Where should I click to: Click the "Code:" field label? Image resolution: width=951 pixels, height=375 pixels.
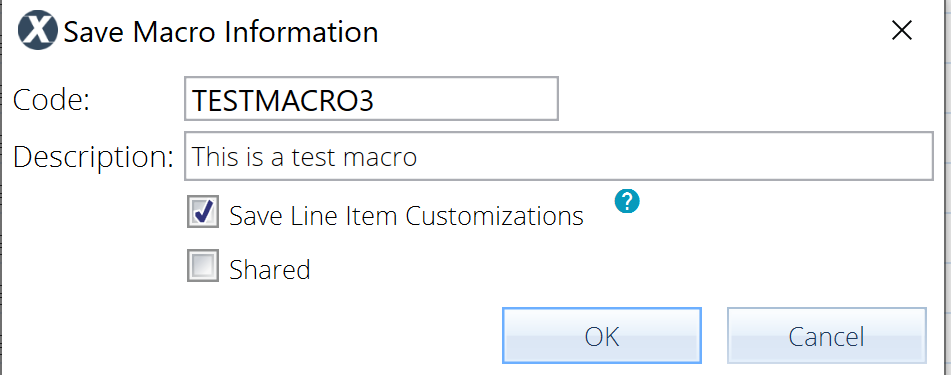coord(52,100)
